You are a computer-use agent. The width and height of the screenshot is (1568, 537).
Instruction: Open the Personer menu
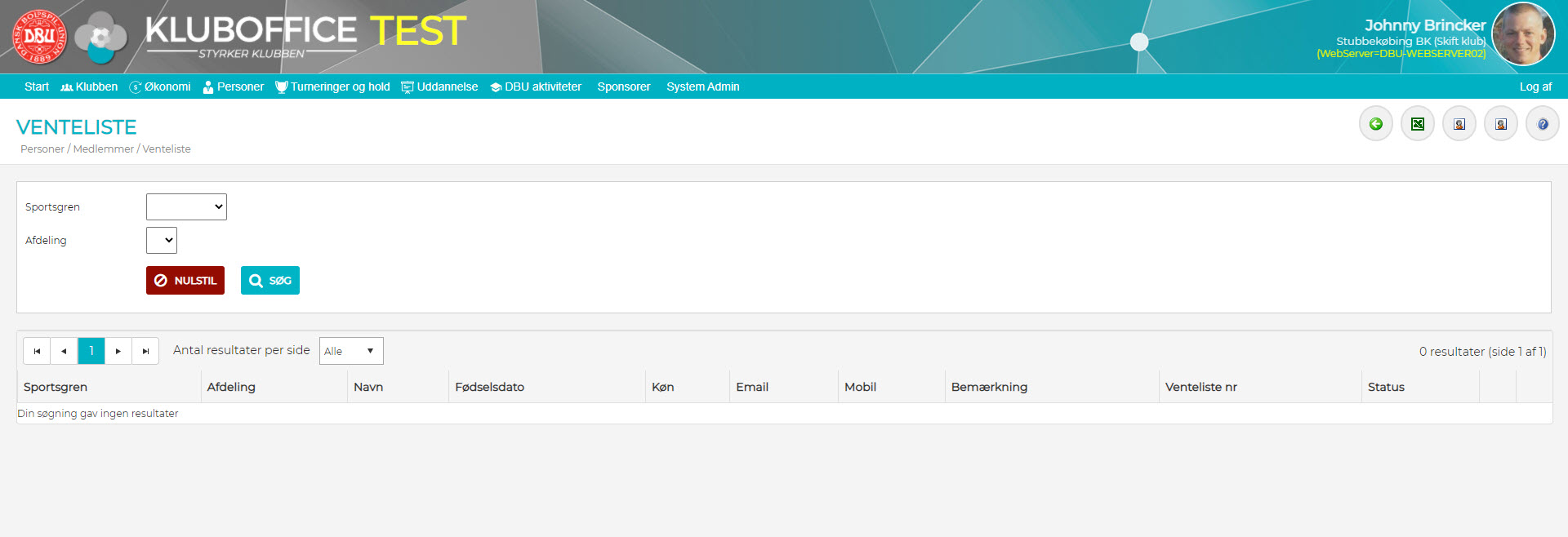coord(234,87)
